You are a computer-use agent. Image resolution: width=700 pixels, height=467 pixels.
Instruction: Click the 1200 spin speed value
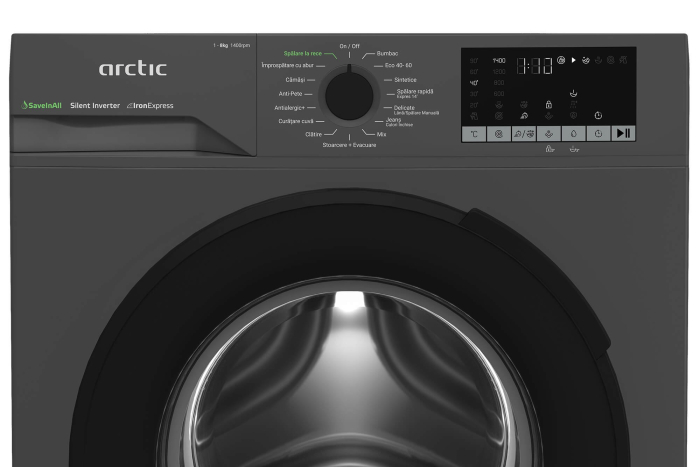click(499, 71)
